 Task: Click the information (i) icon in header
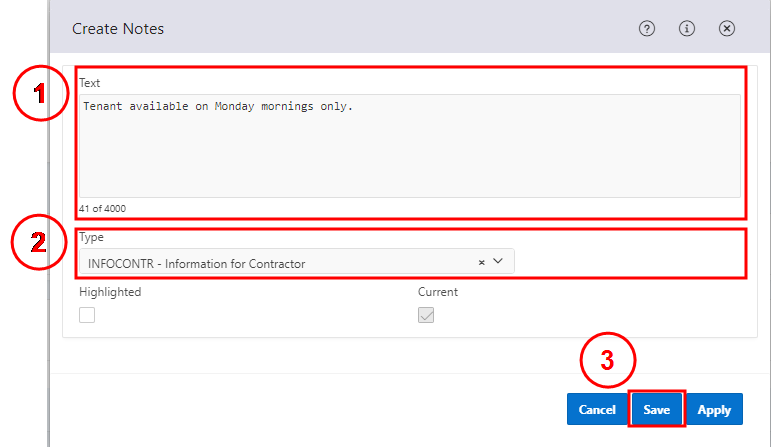click(x=686, y=29)
